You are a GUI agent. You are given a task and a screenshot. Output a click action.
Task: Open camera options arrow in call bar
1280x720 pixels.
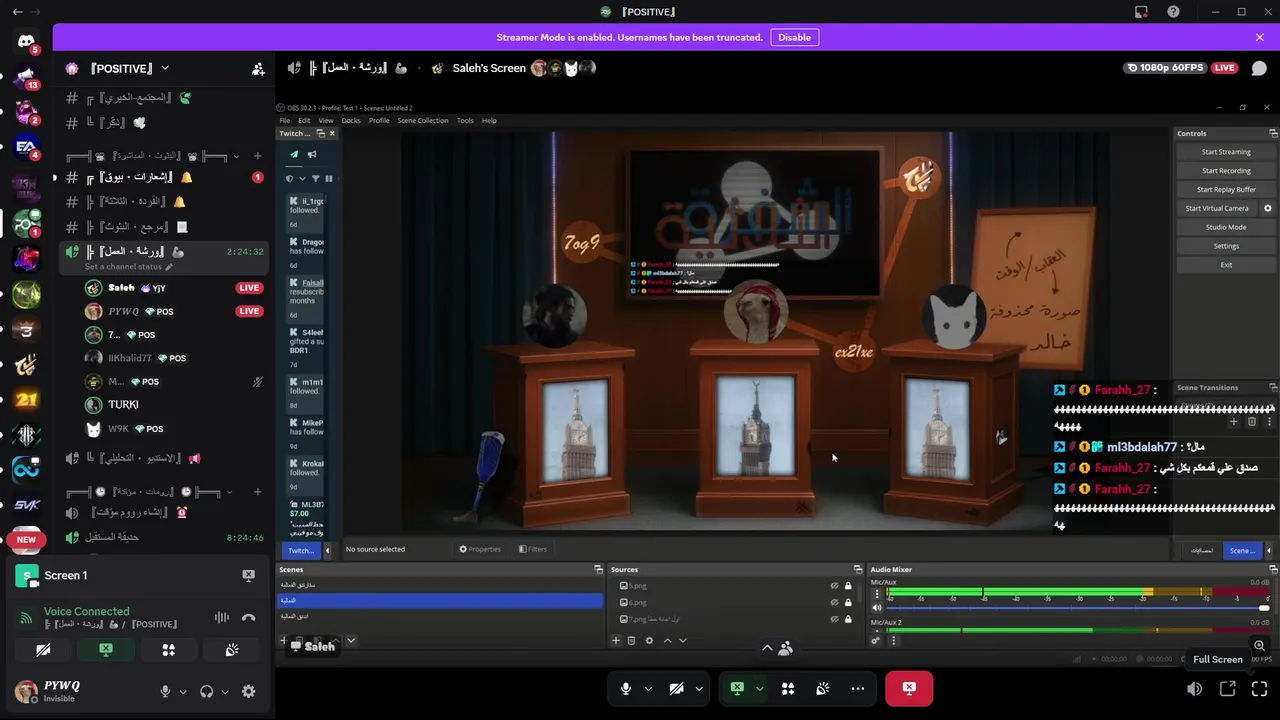[x=699, y=688]
